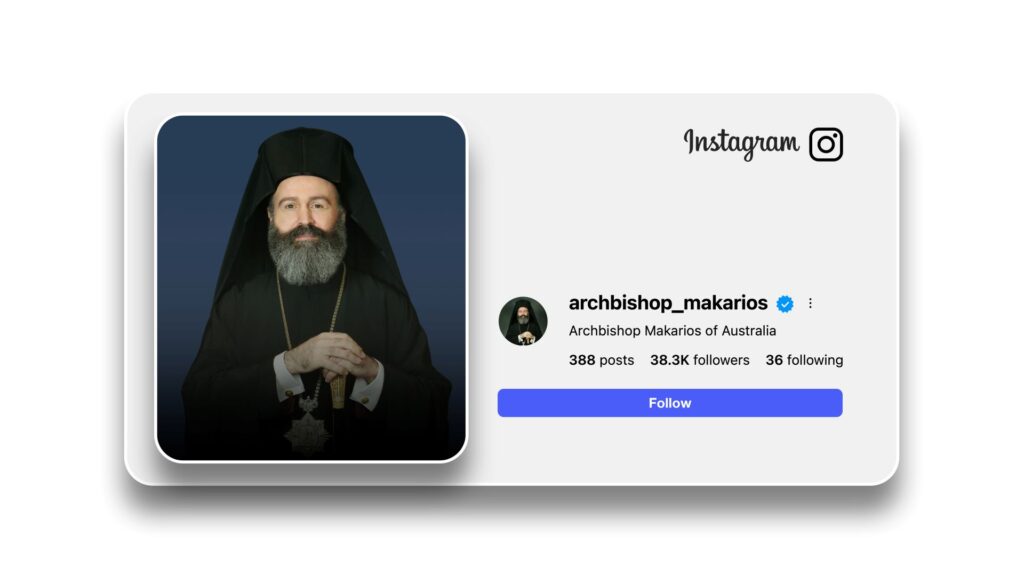This screenshot has width=1024, height=576.
Task: Click the word Australia in profile name
Action: click(x=749, y=330)
